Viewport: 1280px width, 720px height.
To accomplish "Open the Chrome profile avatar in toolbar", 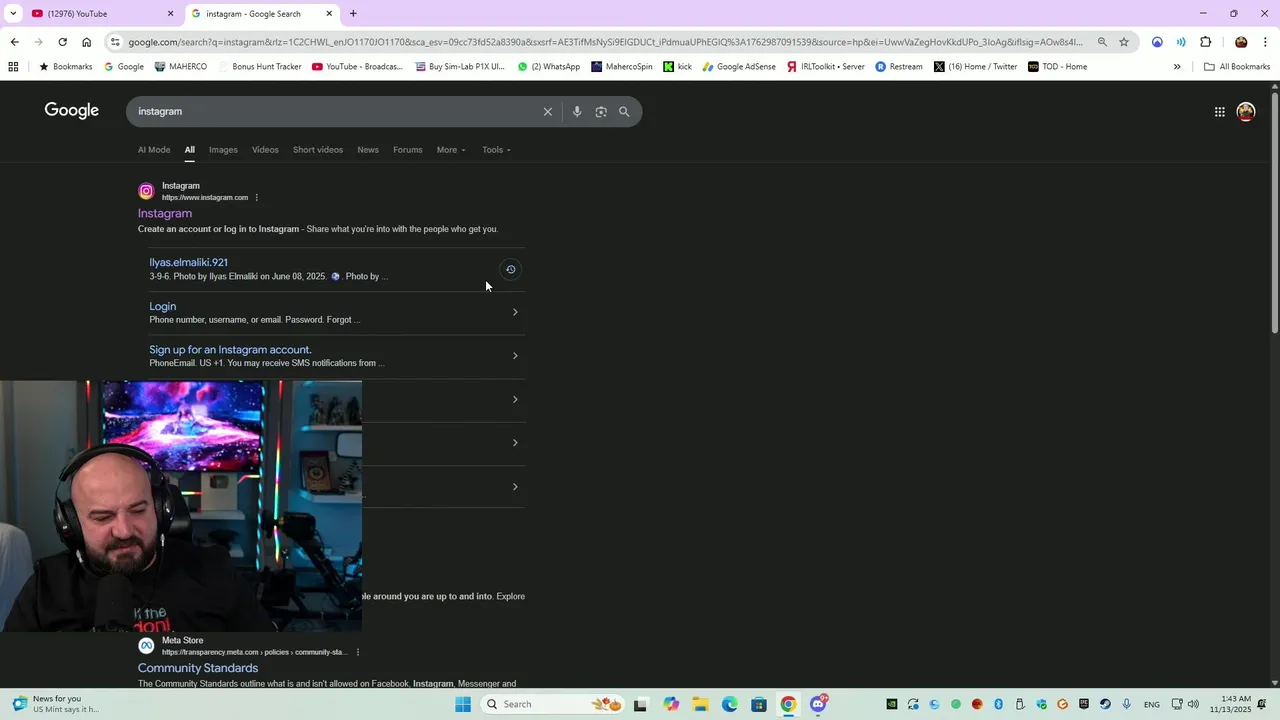I will (1241, 42).
